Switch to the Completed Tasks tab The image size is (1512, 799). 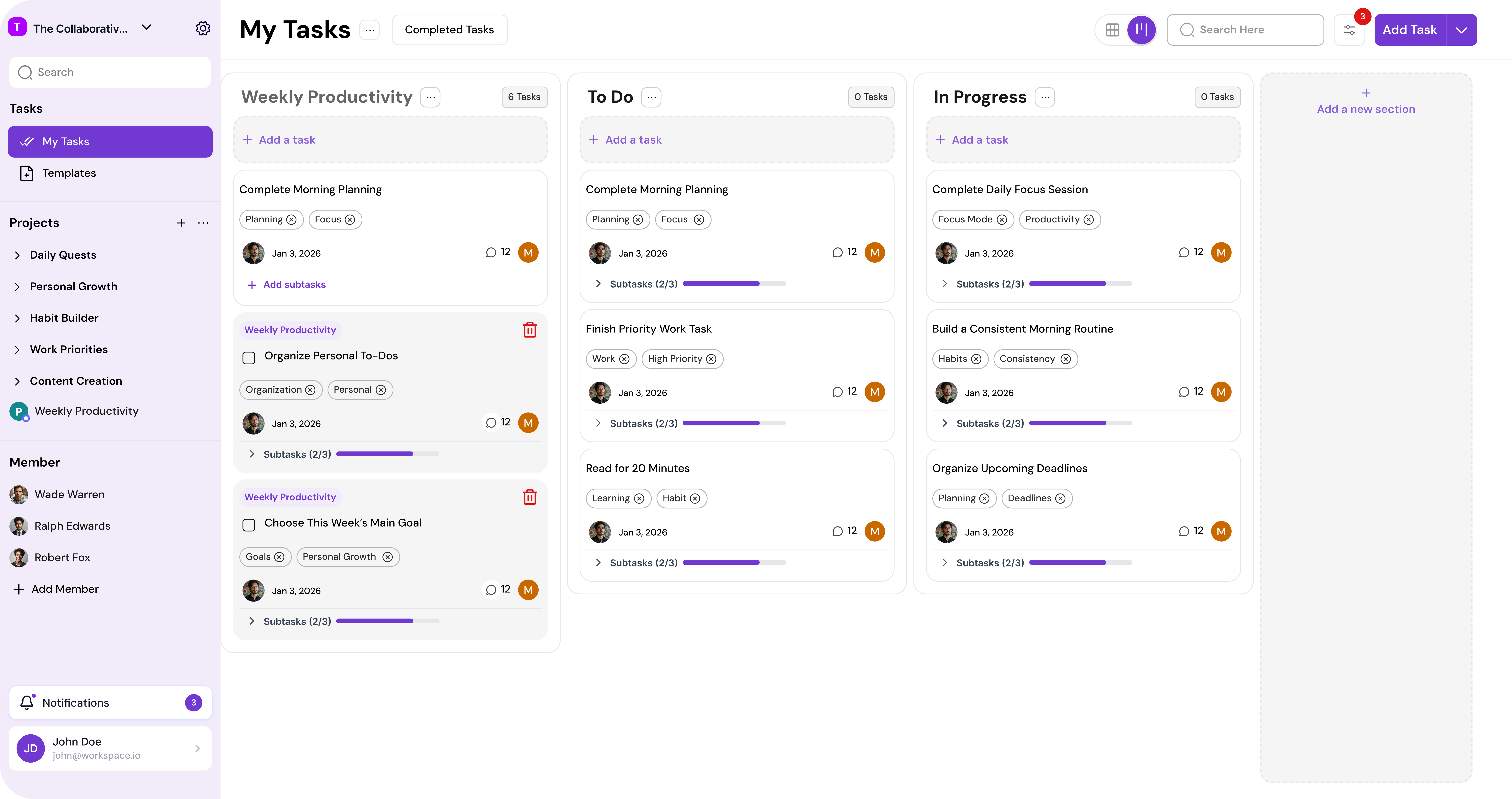[450, 30]
